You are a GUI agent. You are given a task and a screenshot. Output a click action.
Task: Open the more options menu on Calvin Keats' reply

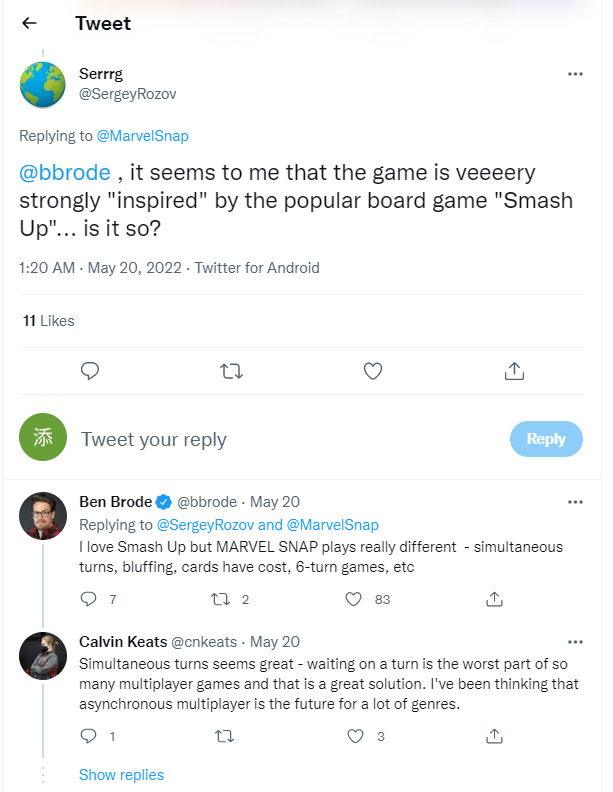pyautogui.click(x=575, y=641)
